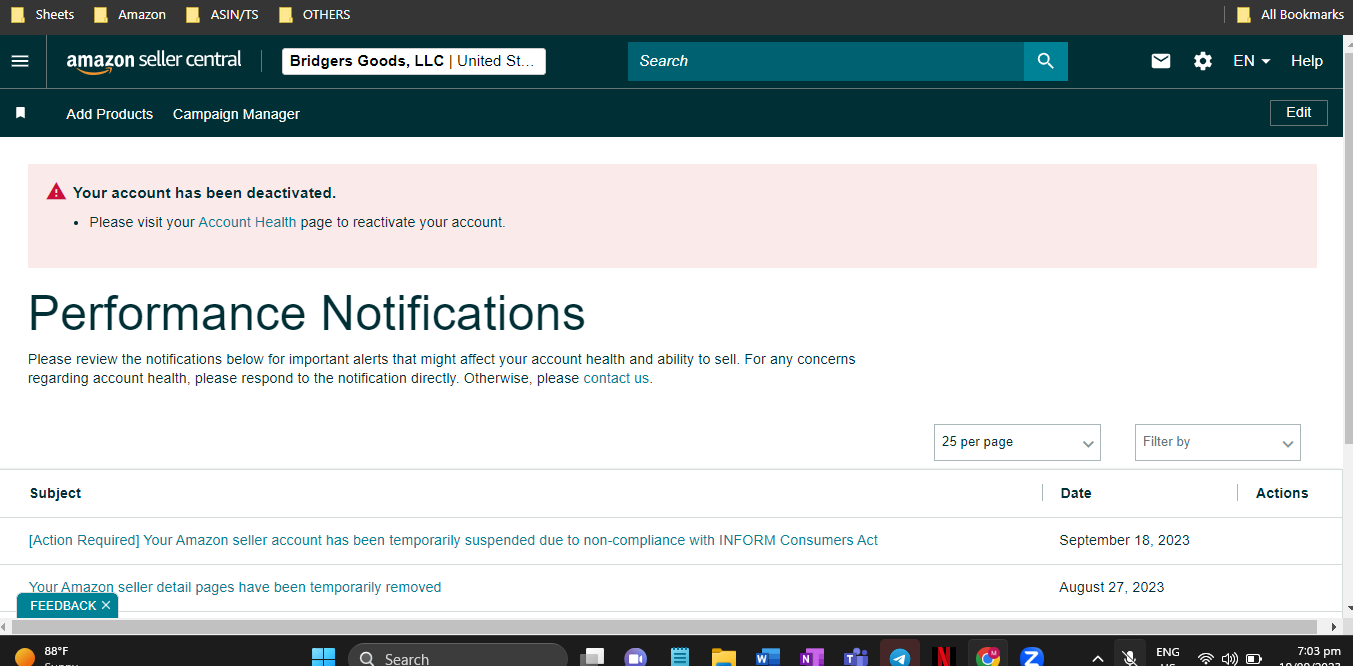Viewport: 1353px width, 666px height.
Task: Open the Sheets bookmark folder
Action: 43,15
